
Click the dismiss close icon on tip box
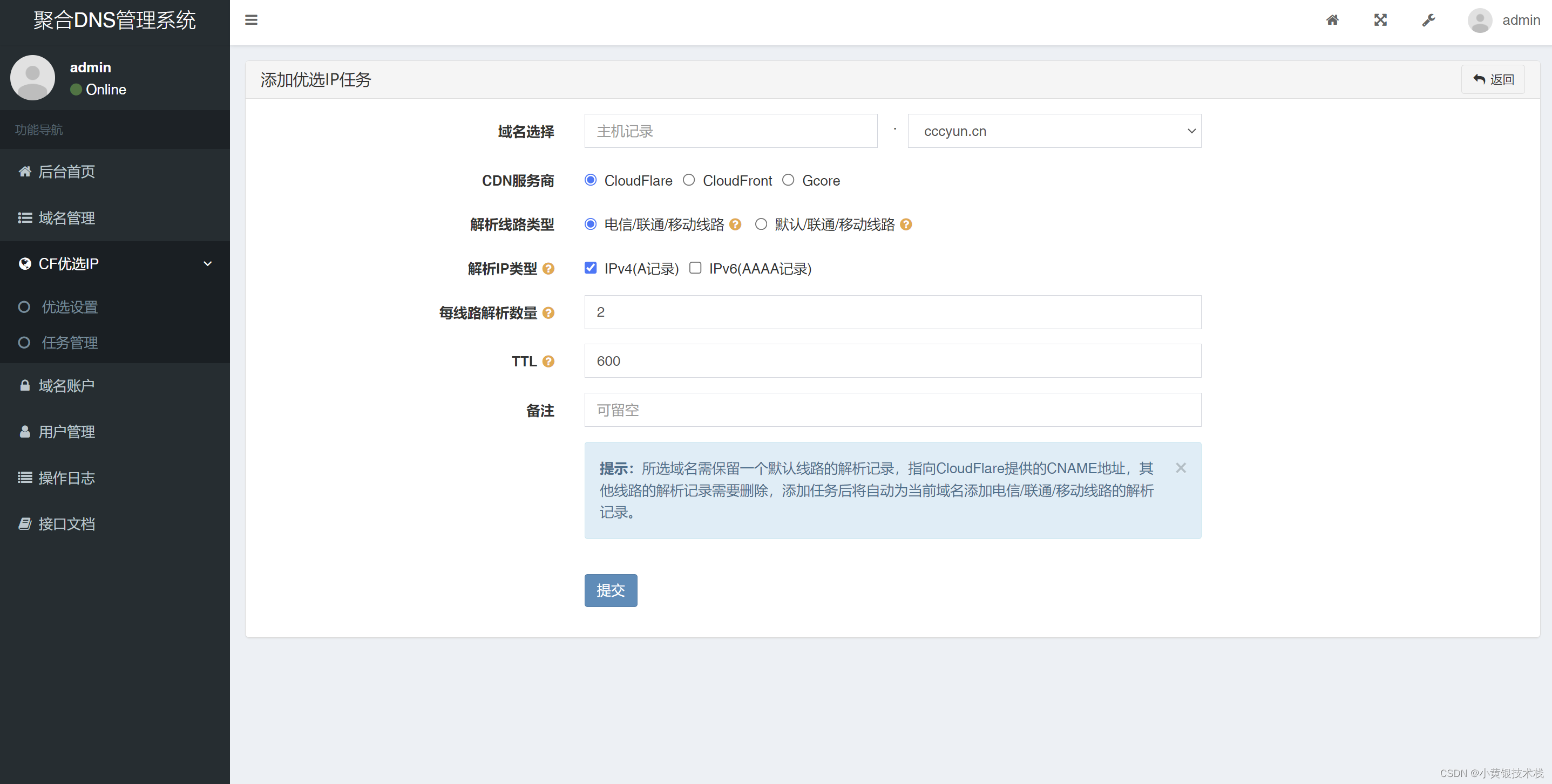1180,468
